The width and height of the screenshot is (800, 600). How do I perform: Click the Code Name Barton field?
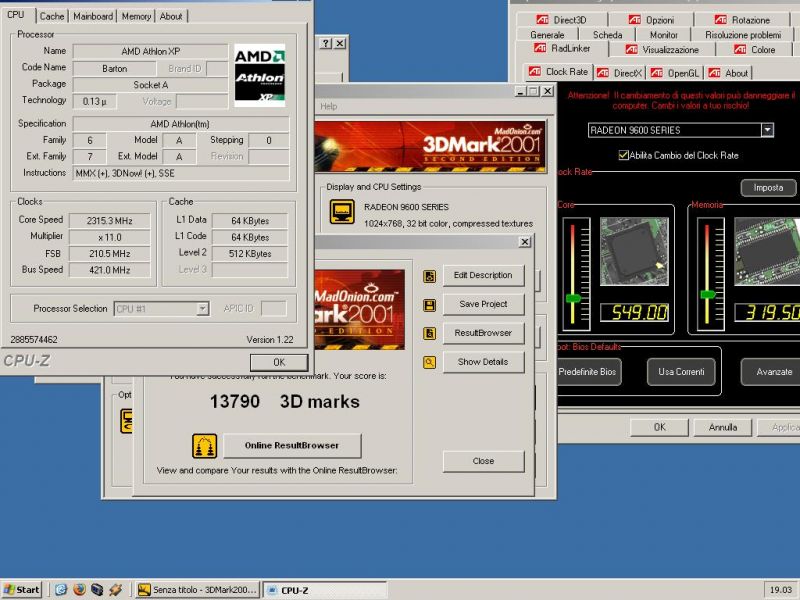114,68
